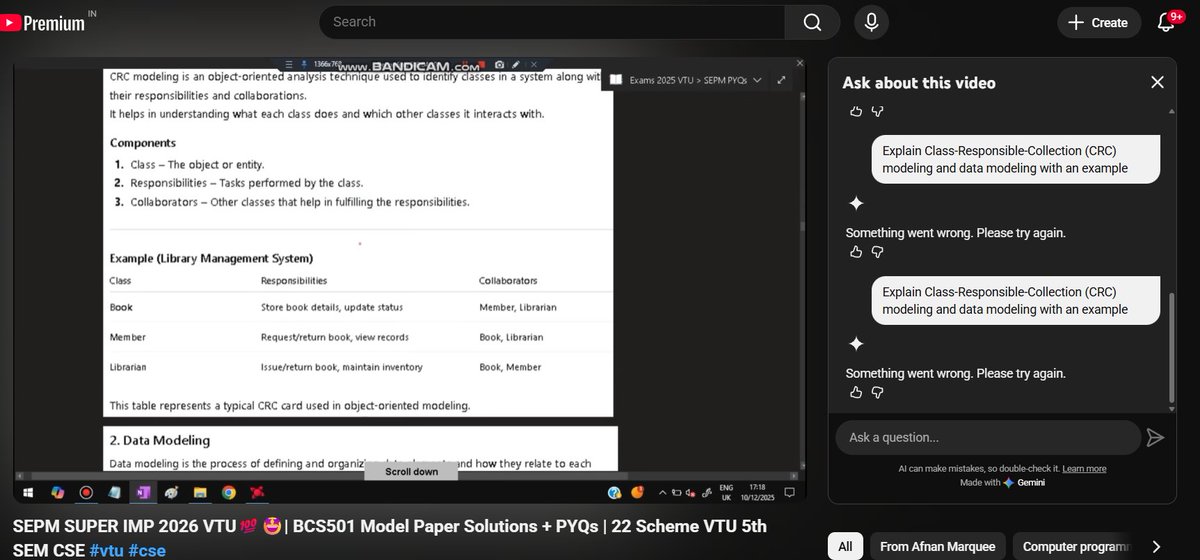Click the red recorder taskbar icon in video
The image size is (1200, 560).
coord(86,493)
